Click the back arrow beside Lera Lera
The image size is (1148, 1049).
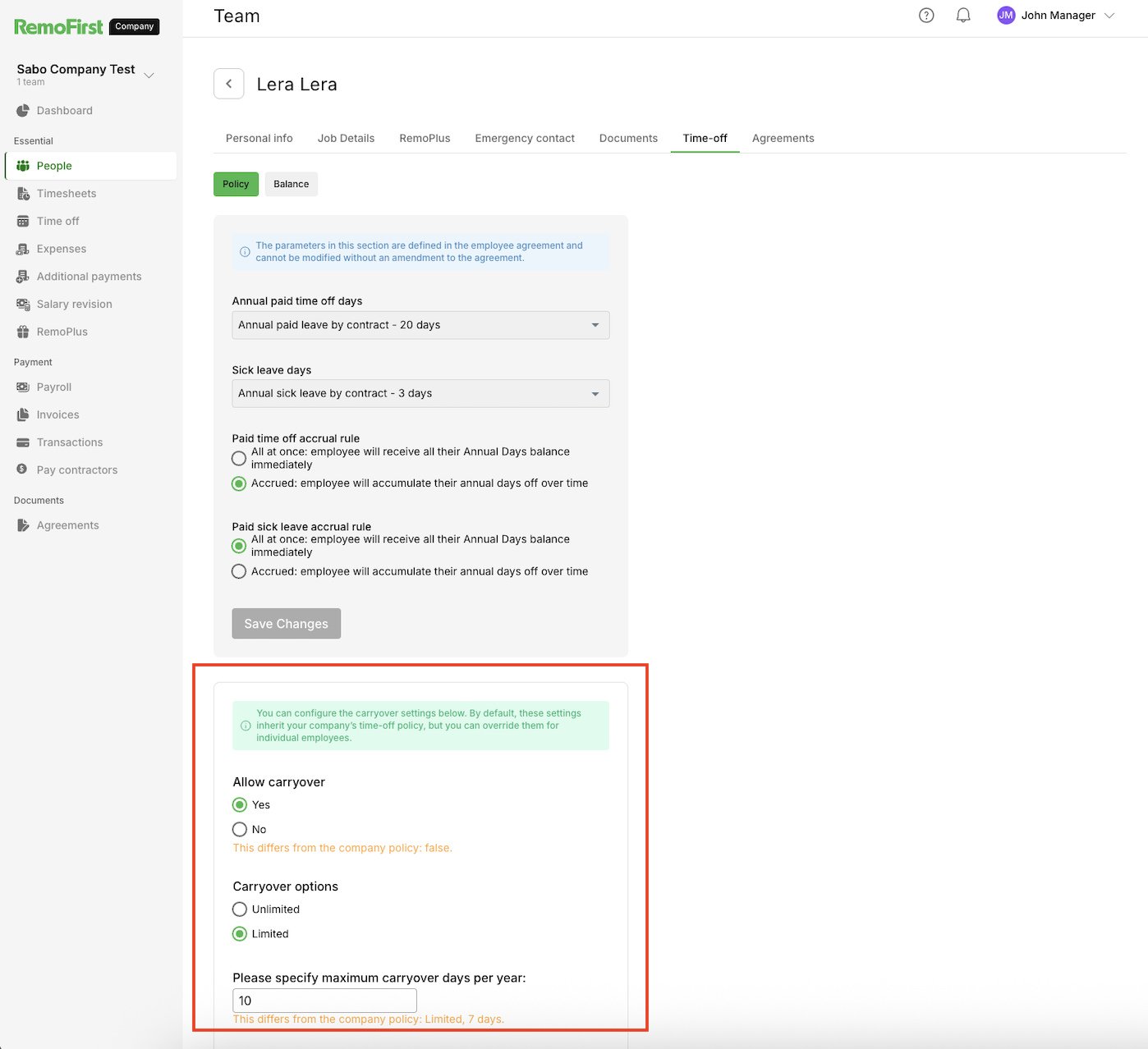click(229, 84)
